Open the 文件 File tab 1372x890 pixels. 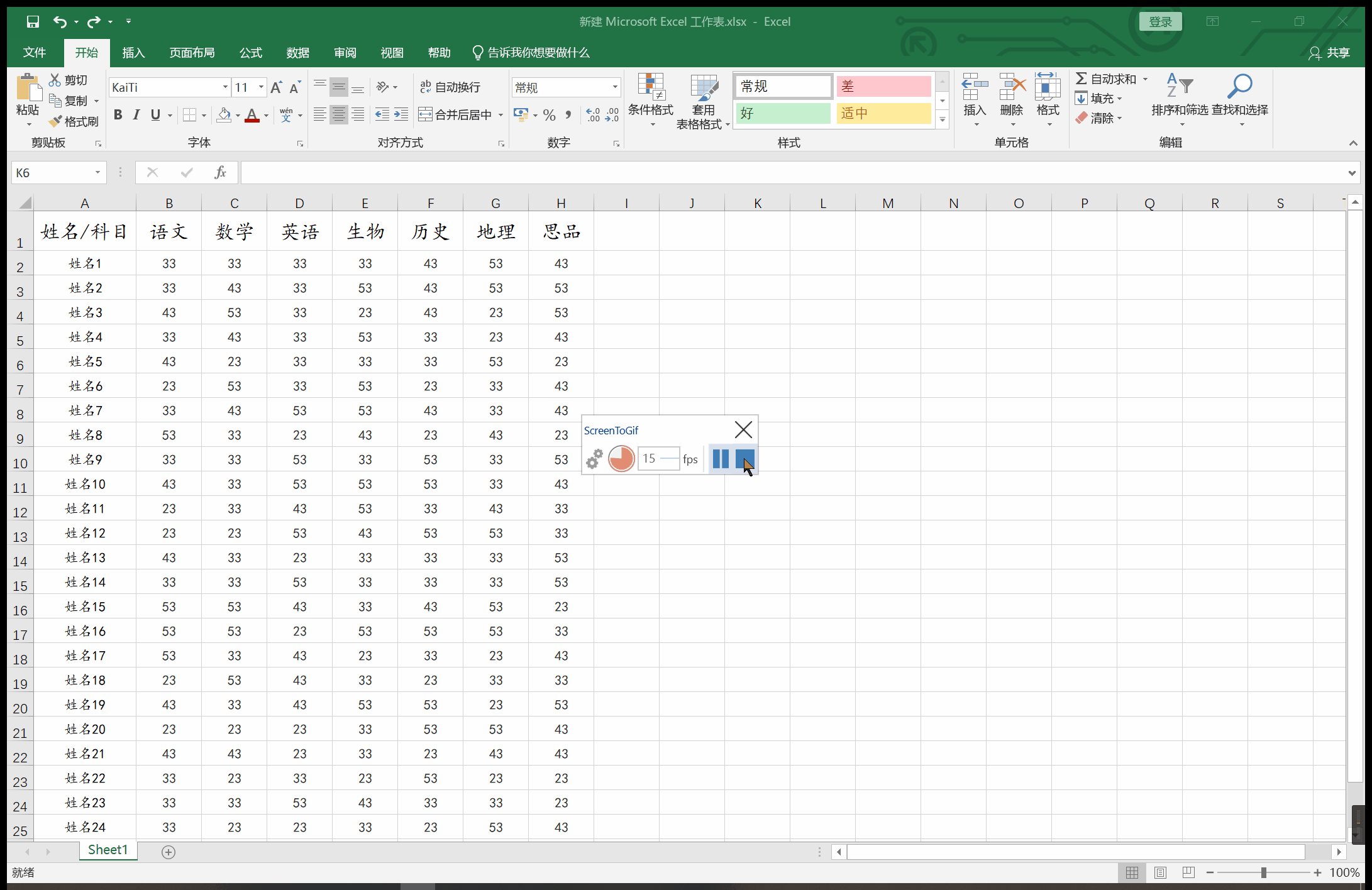tap(35, 53)
